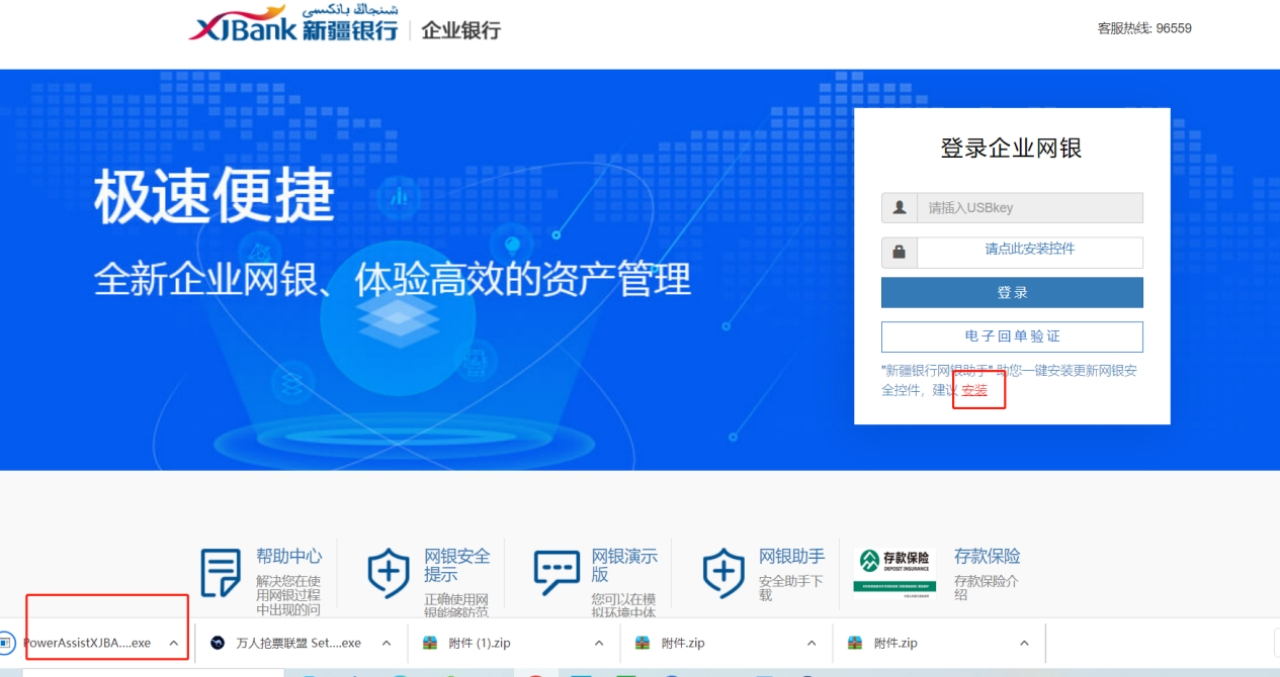The height and width of the screenshot is (677, 1280).
Task: Open the 存款保险 text link
Action: (987, 556)
